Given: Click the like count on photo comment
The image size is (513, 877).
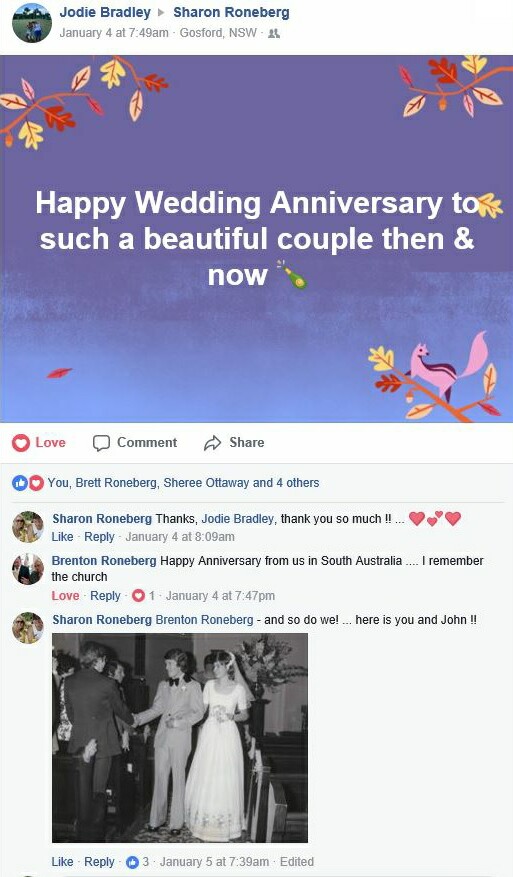Looking at the screenshot, I should click(x=138, y=862).
